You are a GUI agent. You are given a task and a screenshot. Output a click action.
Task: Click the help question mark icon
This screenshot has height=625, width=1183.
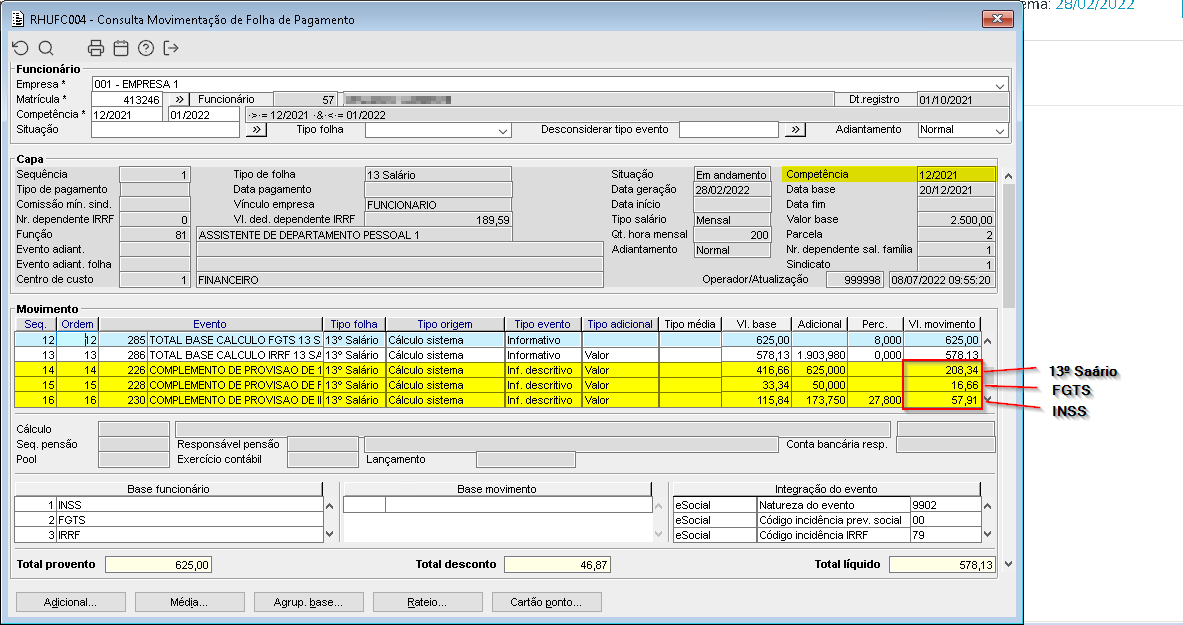point(146,48)
